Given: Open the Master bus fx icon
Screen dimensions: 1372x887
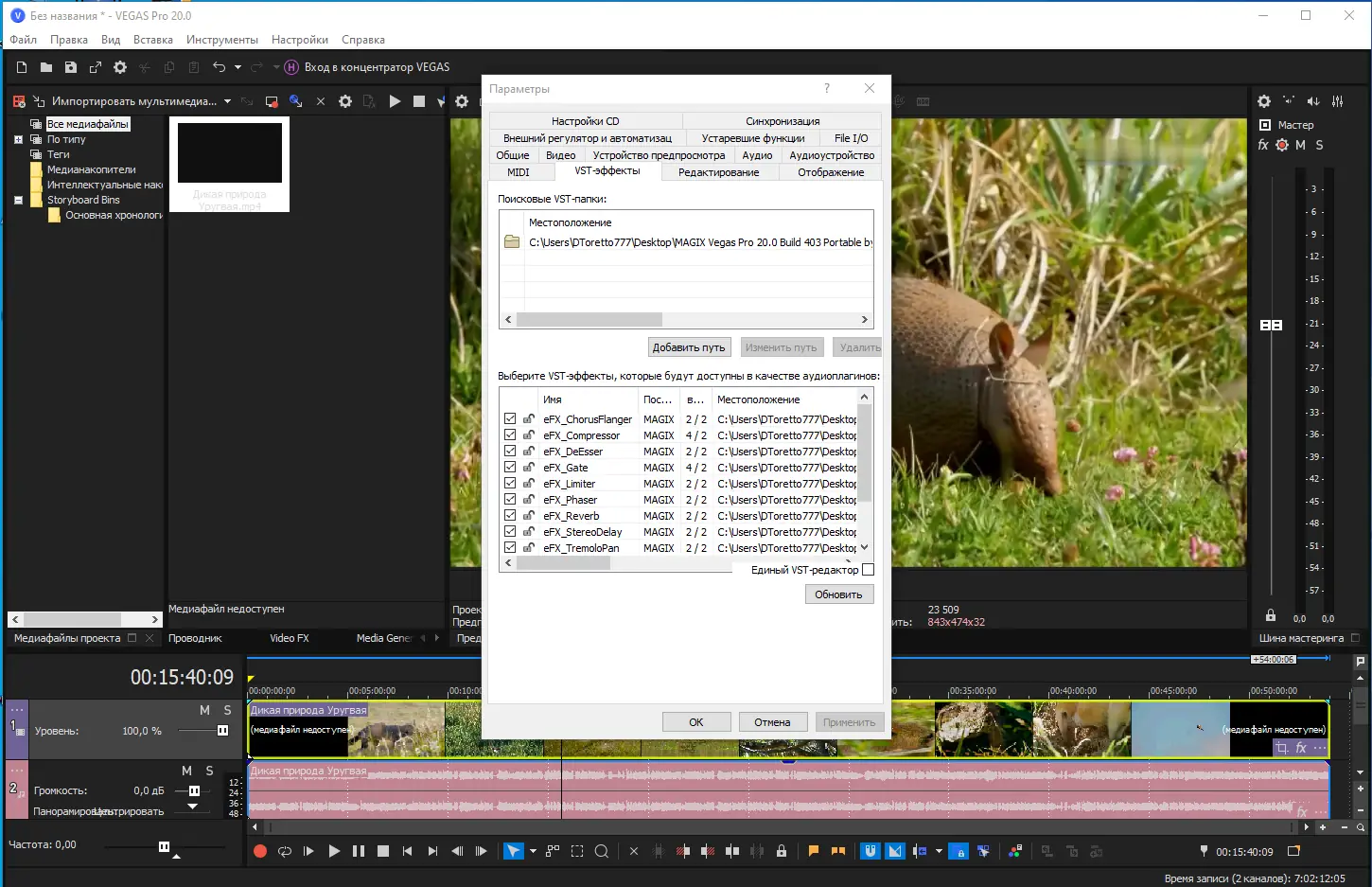Looking at the screenshot, I should click(1262, 144).
